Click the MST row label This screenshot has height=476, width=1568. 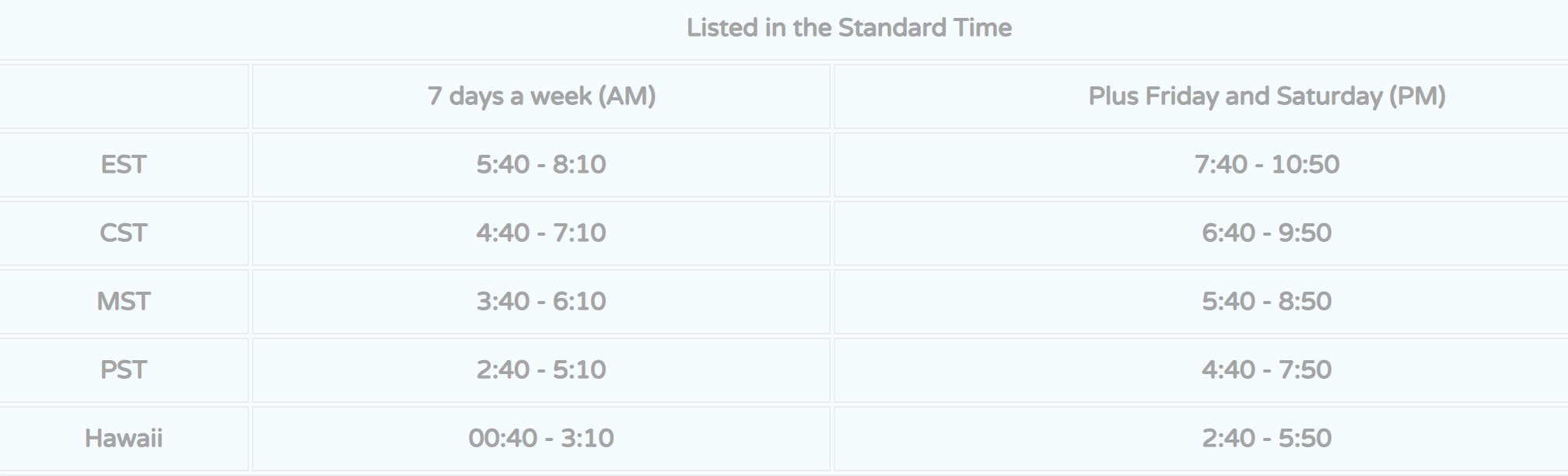pos(124,302)
